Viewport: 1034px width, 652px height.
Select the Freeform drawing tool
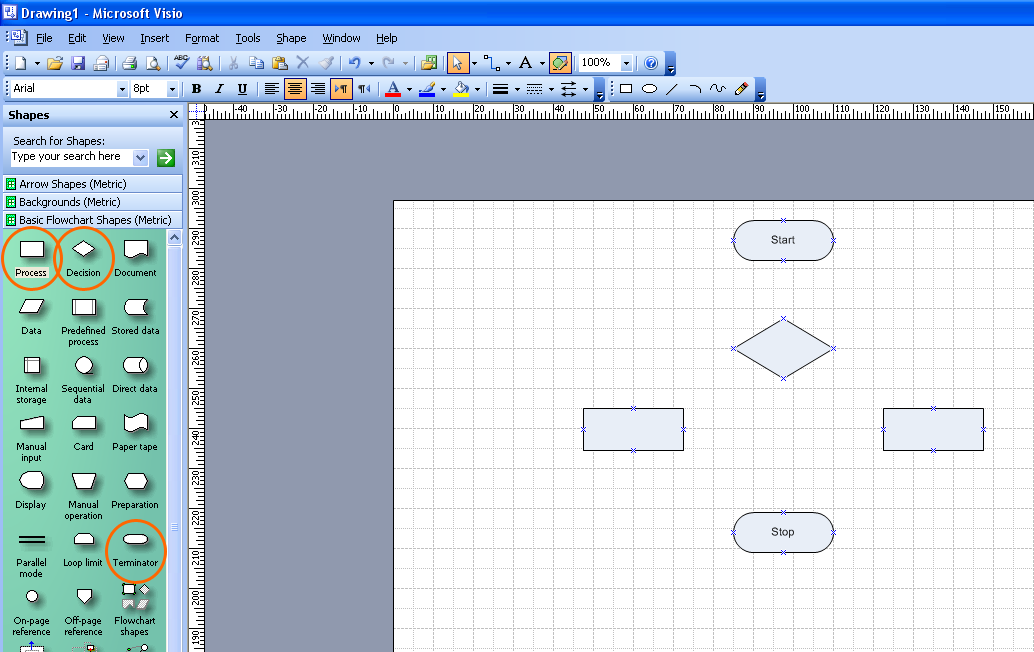point(717,89)
